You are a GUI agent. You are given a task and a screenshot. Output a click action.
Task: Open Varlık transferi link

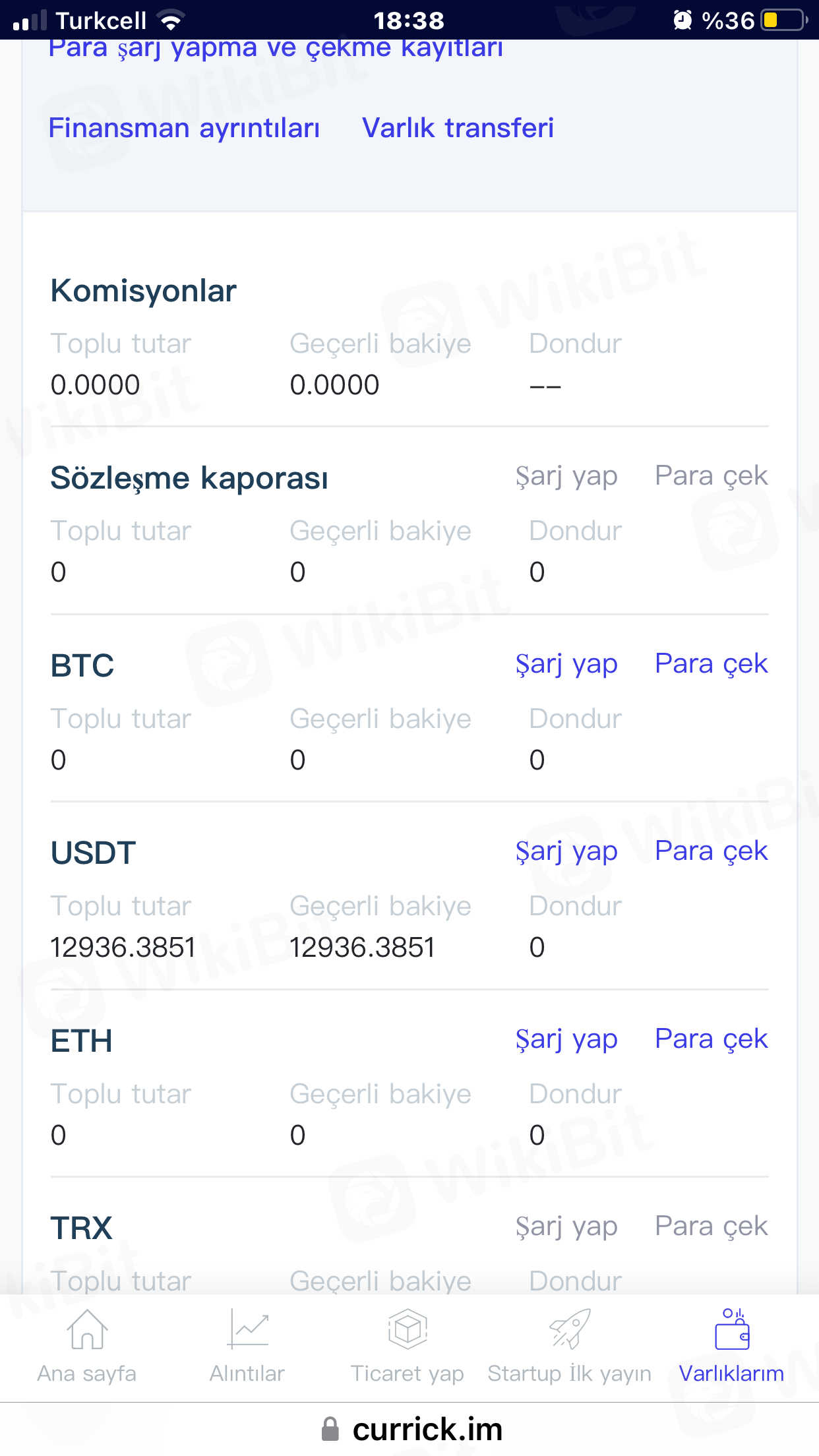point(458,128)
